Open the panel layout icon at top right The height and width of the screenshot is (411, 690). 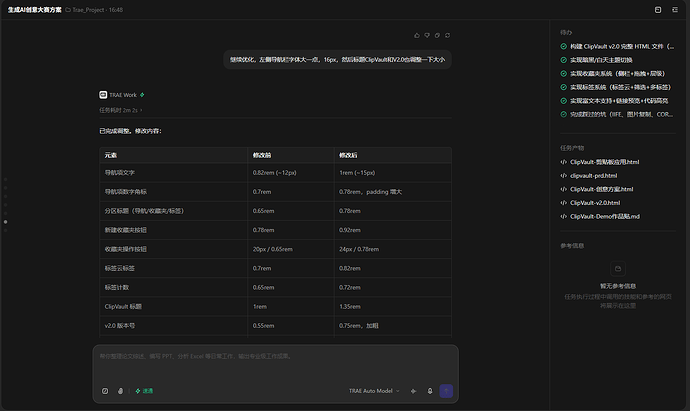point(658,10)
